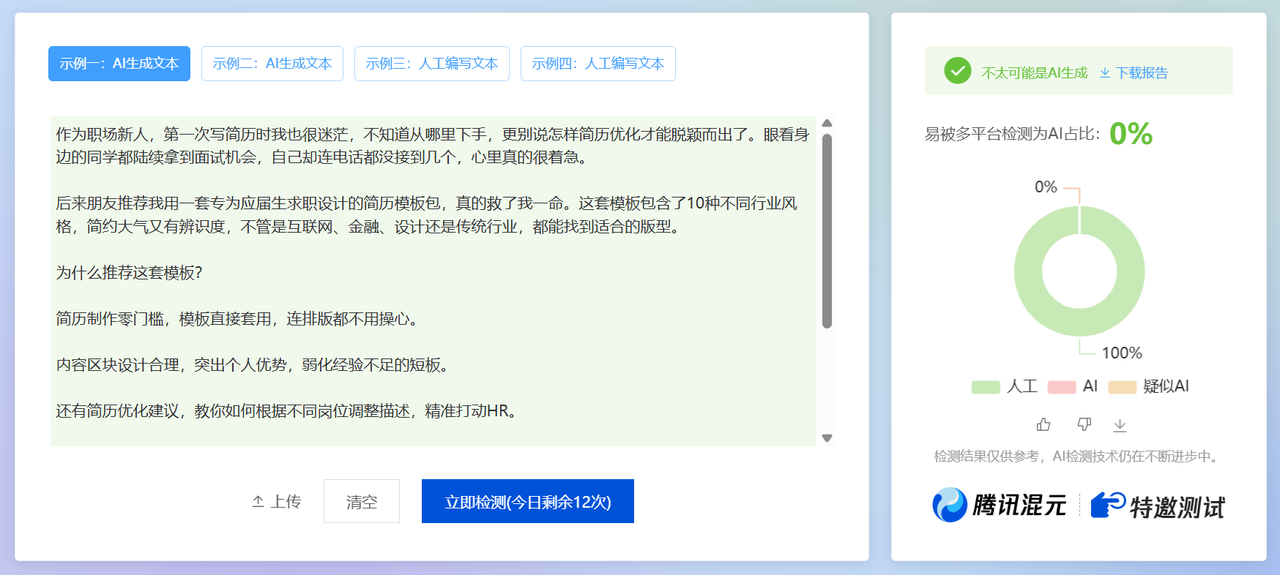Click the thumbs down feedback icon
Screen dimensions: 1280x575
tap(1084, 425)
